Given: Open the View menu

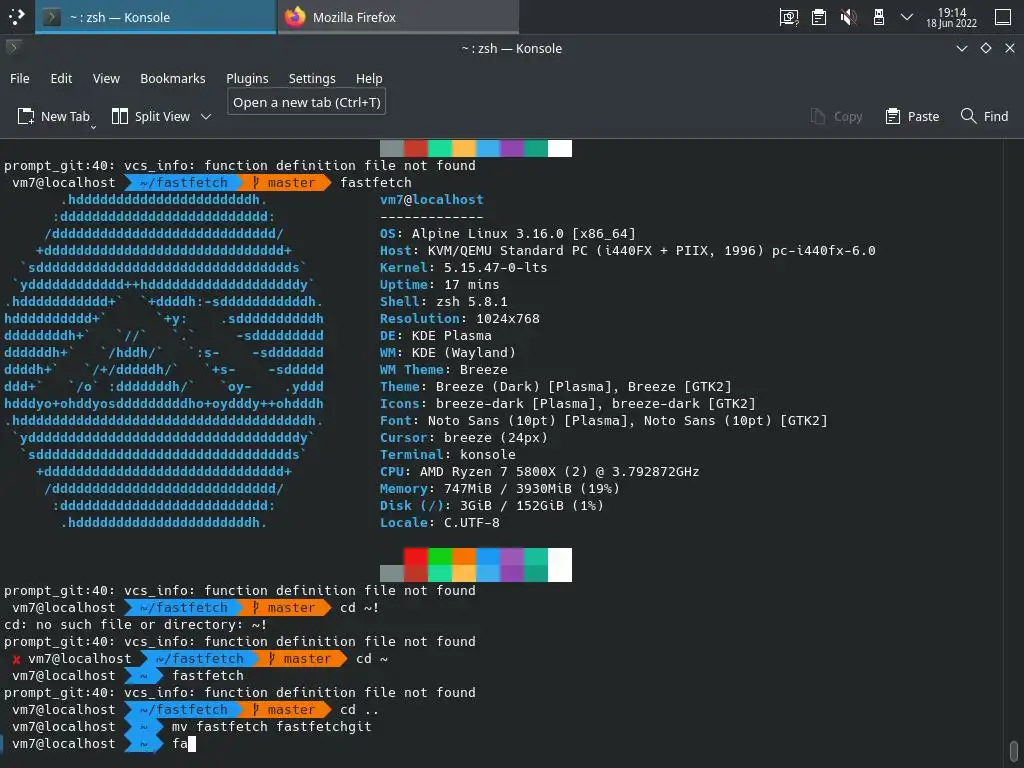Looking at the screenshot, I should 106,78.
